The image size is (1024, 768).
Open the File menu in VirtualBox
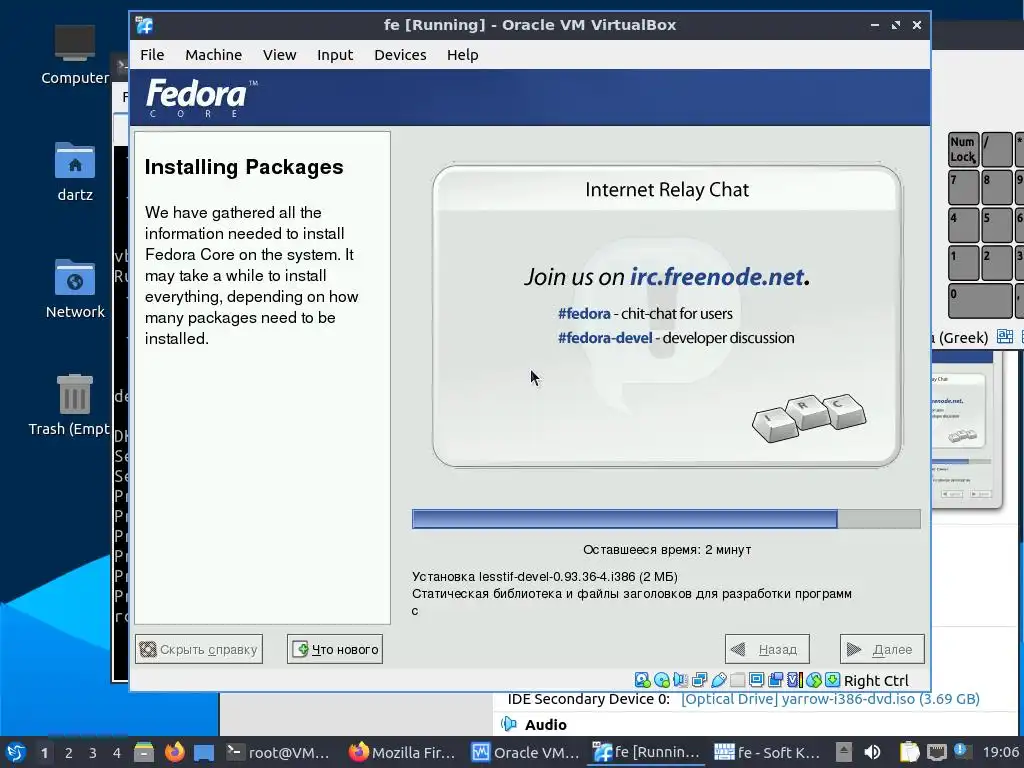(x=152, y=55)
